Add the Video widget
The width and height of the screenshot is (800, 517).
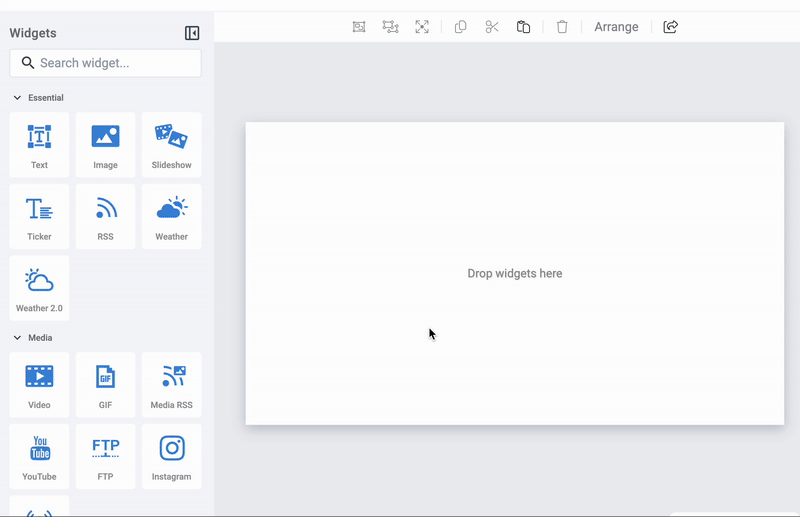click(x=39, y=385)
